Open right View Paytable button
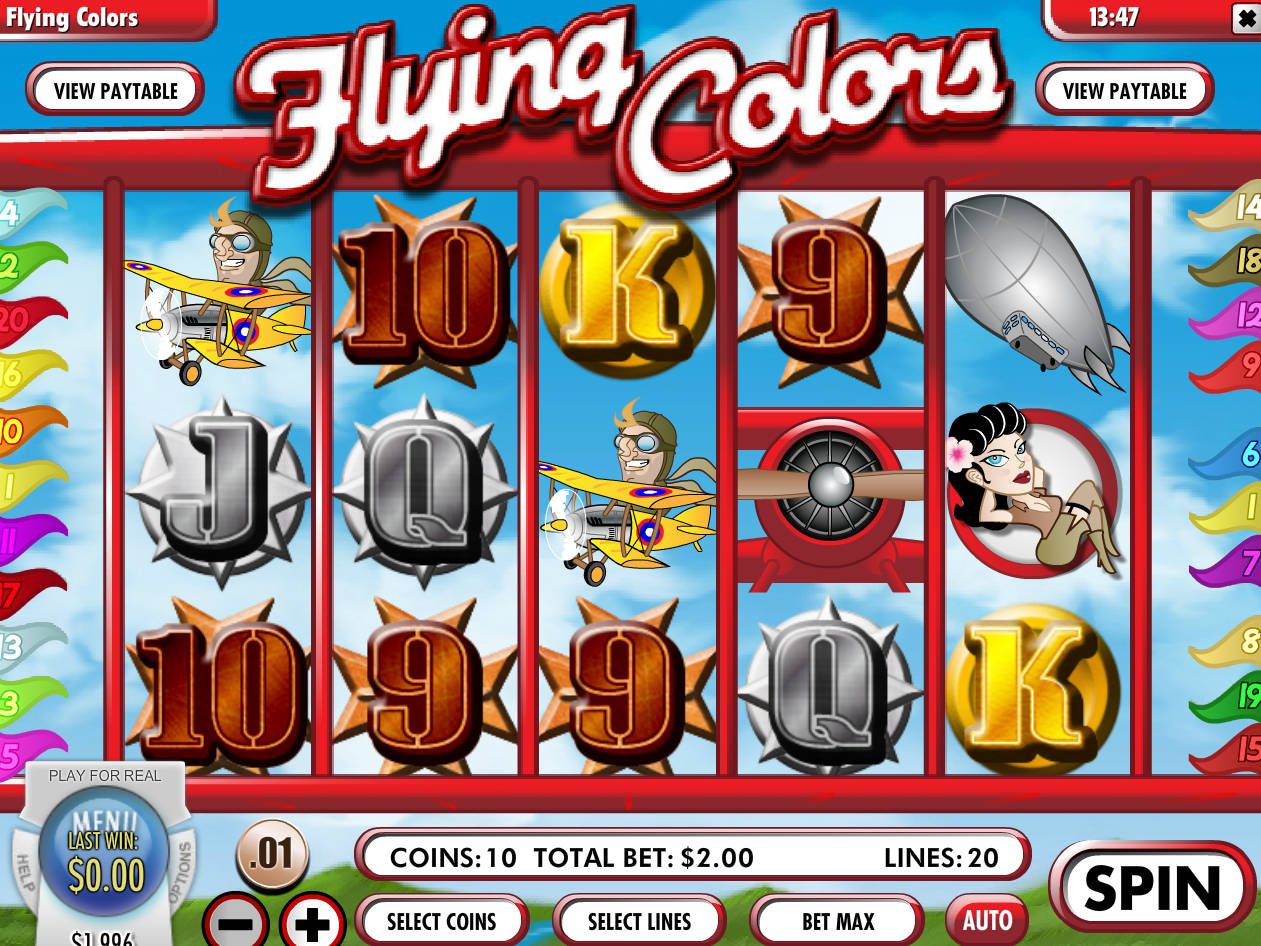This screenshot has width=1261, height=946. coord(1124,90)
